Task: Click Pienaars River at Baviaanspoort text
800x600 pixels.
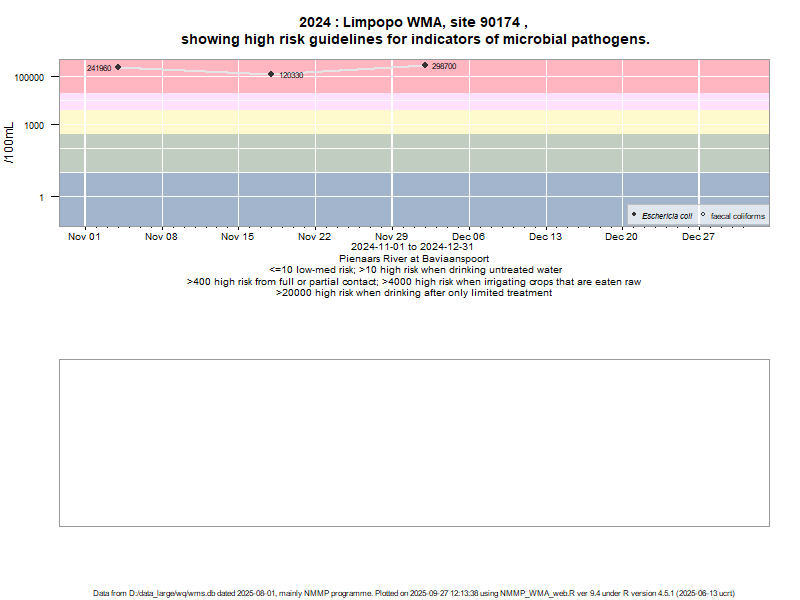Action: 413,259
